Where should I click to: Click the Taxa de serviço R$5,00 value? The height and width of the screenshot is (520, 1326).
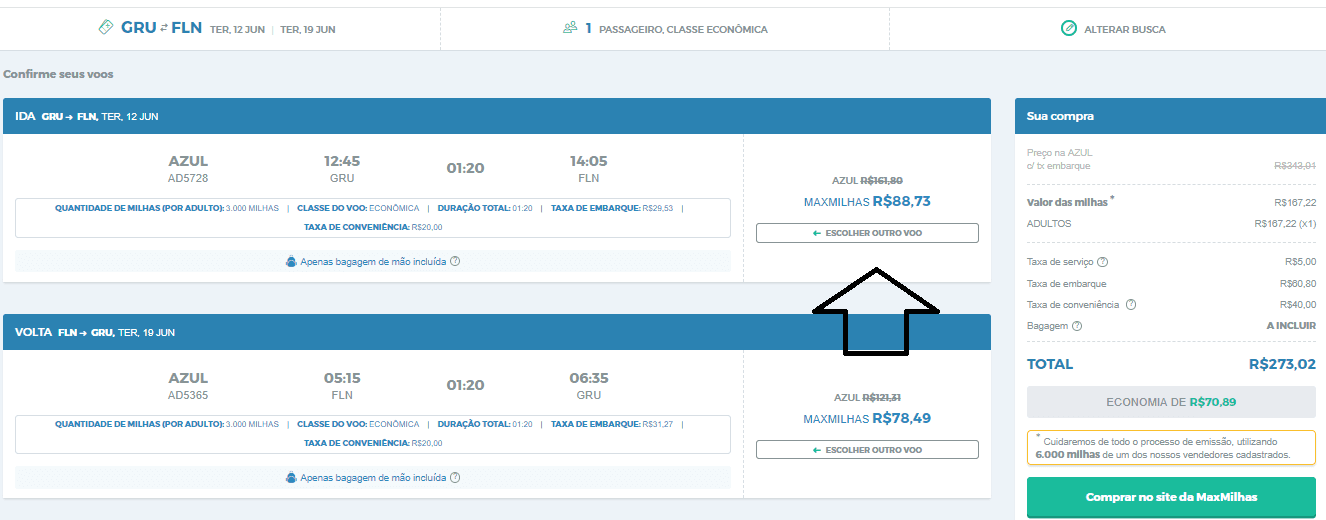[x=1300, y=262]
